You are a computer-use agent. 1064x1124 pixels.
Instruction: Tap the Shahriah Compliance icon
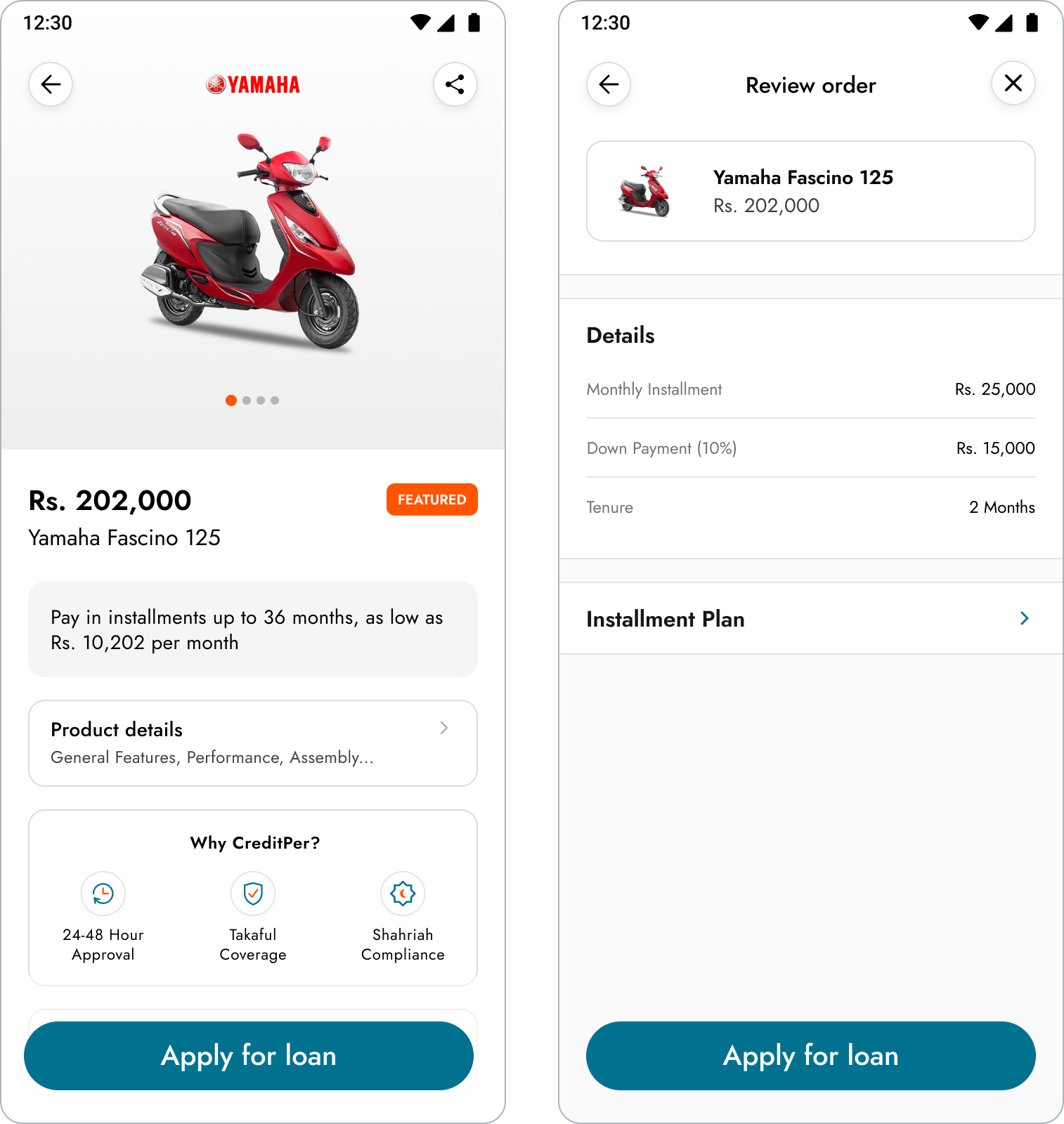pos(403,894)
